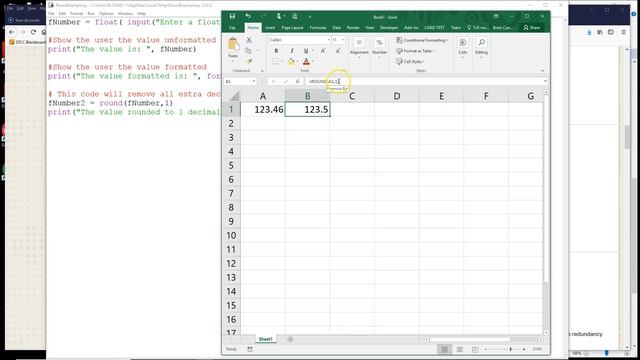The image size is (640, 360).
Task: Select column D header
Action: pyautogui.click(x=396, y=96)
